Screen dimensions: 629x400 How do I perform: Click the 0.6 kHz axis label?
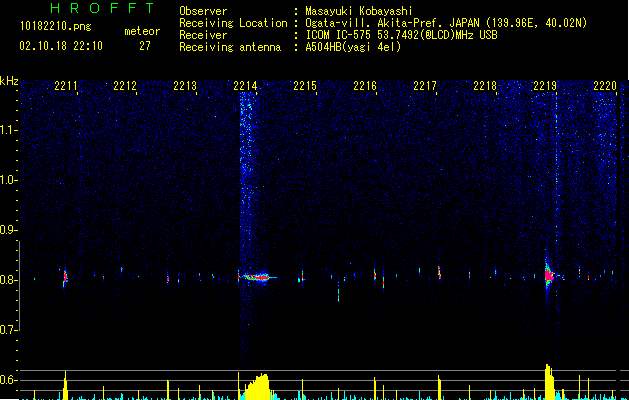[x=9, y=380]
